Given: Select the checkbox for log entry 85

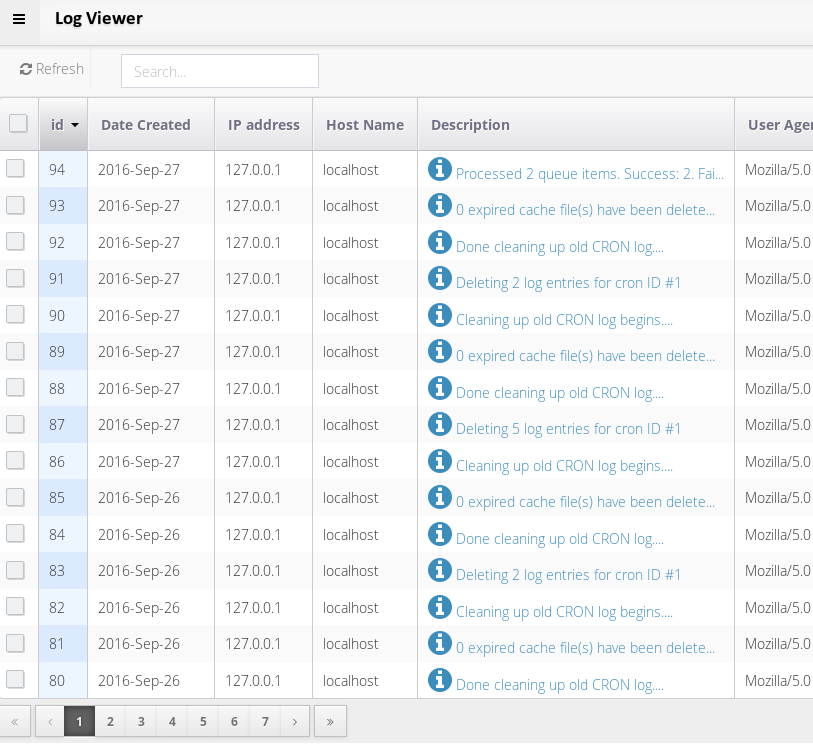Looking at the screenshot, I should pos(15,498).
